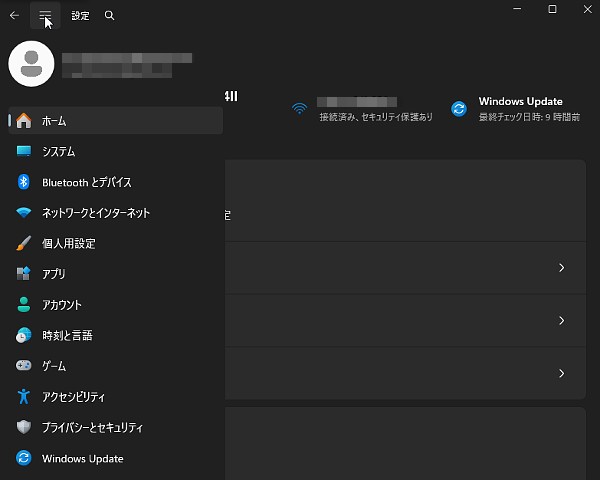Click the Wi-Fi status icon
Viewport: 600px width, 480px height.
[299, 108]
